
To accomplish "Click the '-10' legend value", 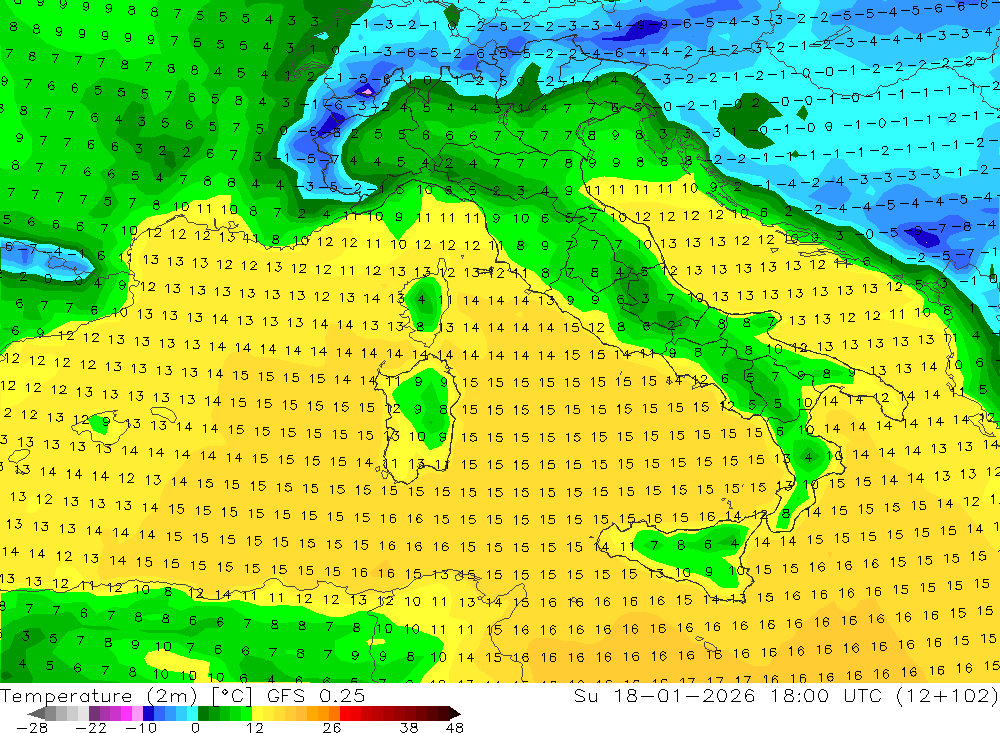I will click(x=142, y=727).
